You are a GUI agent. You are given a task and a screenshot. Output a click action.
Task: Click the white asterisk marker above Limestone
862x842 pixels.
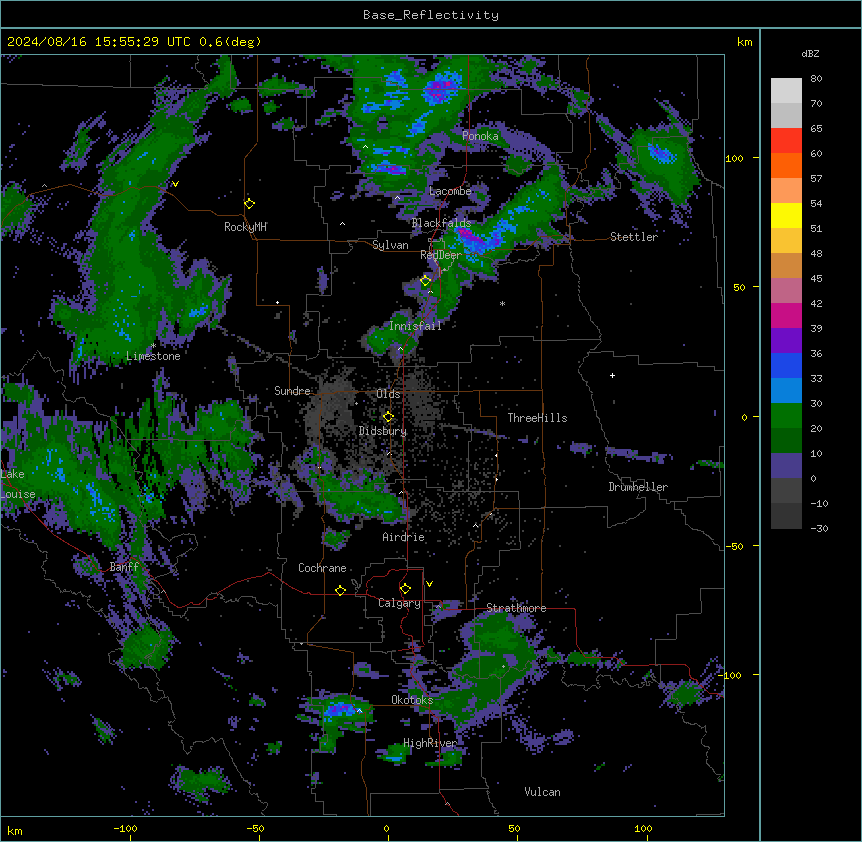click(154, 346)
